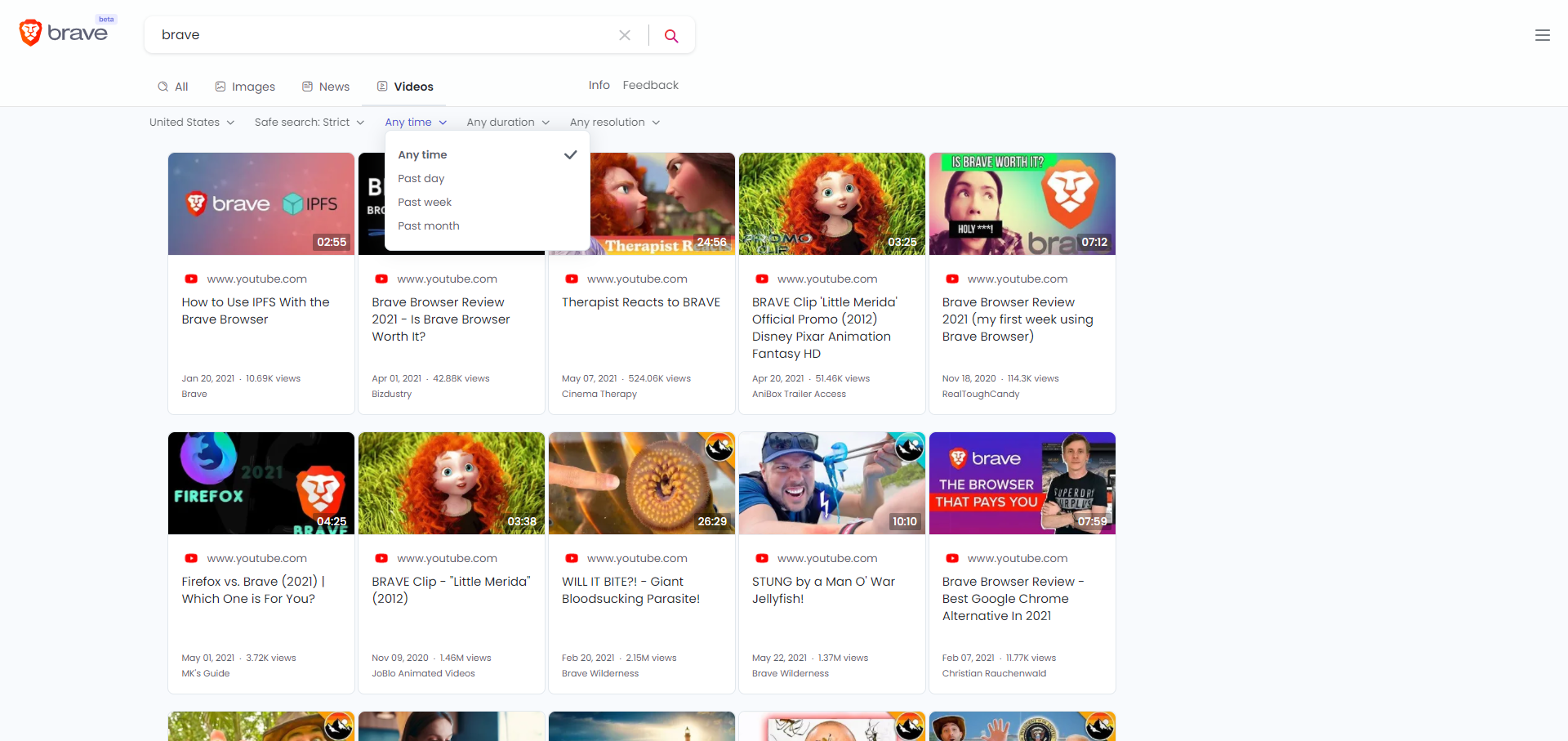Select the Videos tab
This screenshot has height=741, width=1568.
click(405, 87)
